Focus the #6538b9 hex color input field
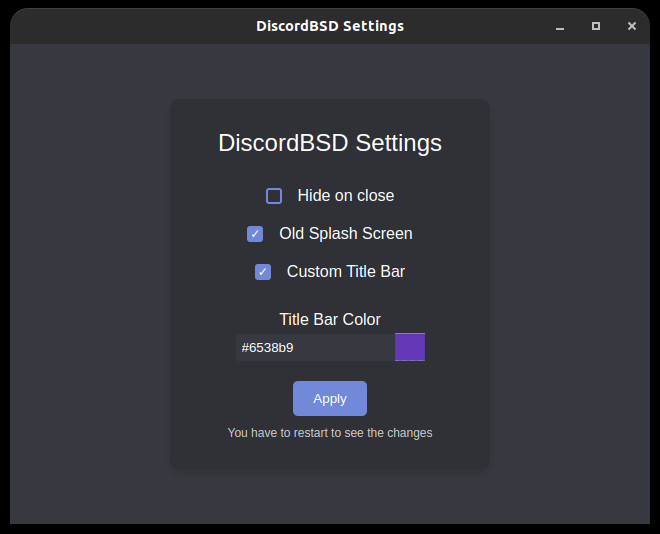This screenshot has height=534, width=660. pos(315,348)
